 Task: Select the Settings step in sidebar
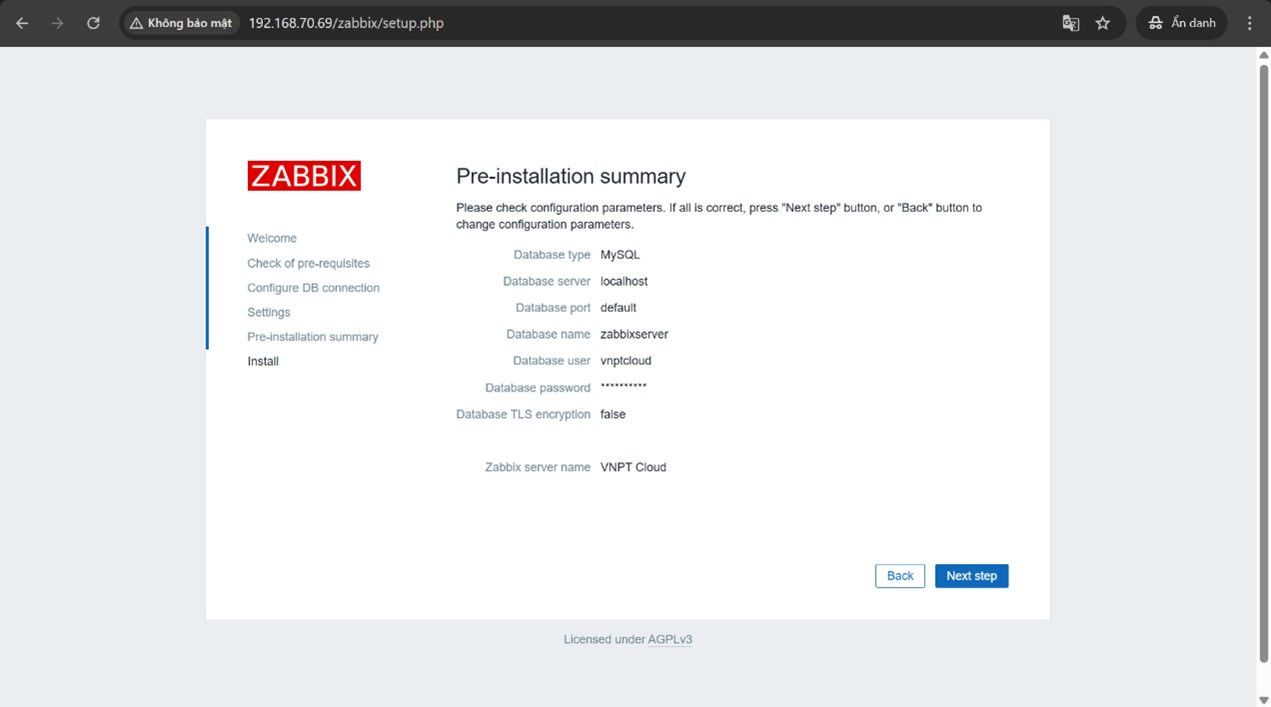pos(268,312)
